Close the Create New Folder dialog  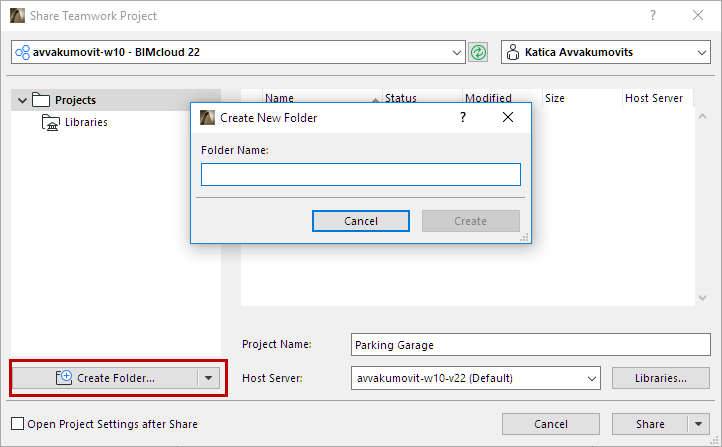(508, 117)
